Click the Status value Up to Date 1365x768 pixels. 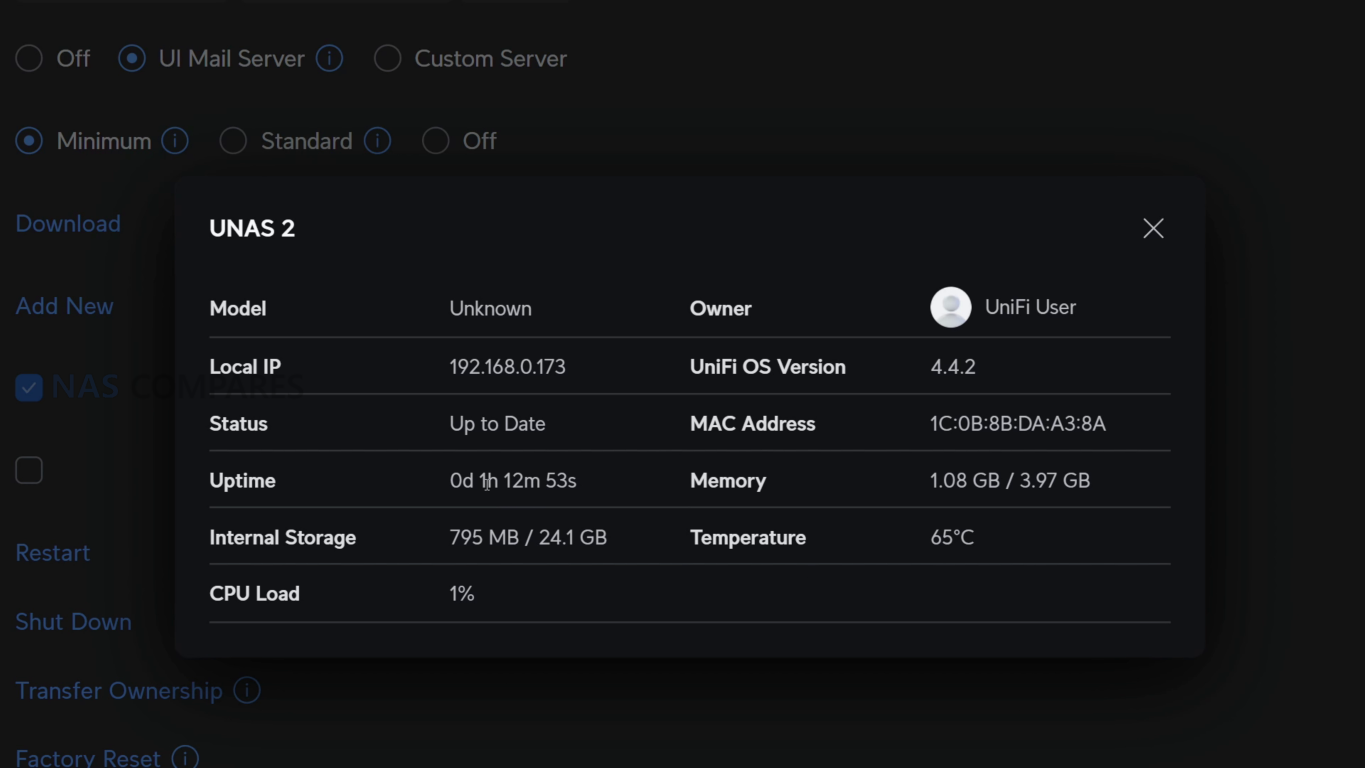[x=497, y=424]
